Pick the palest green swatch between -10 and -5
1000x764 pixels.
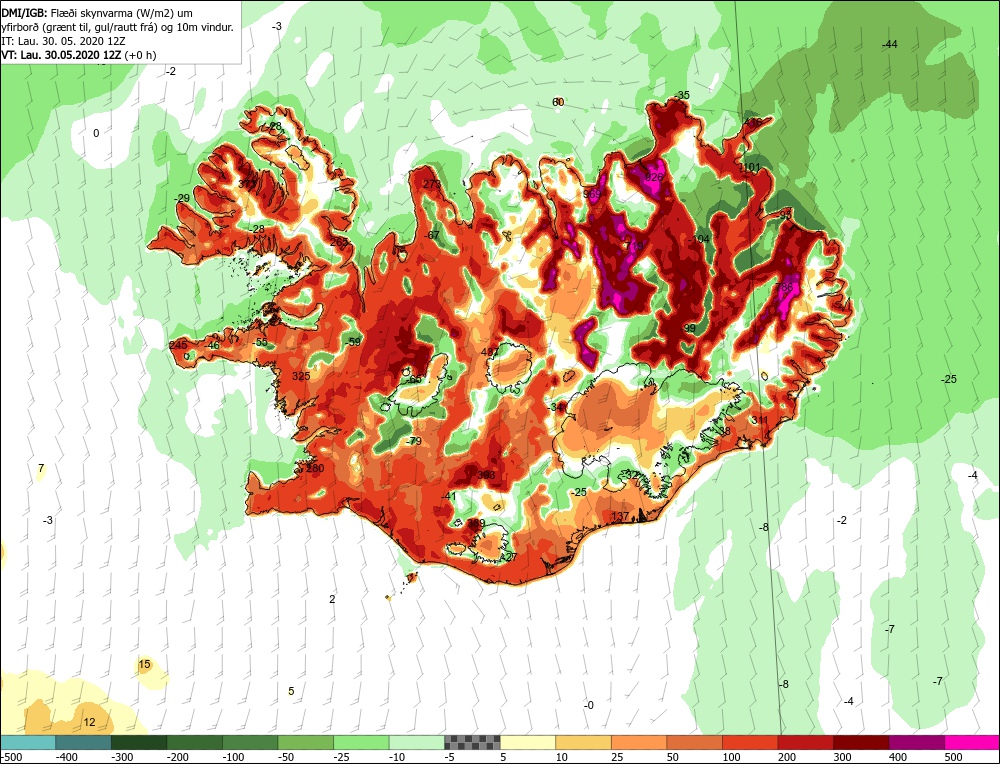pyautogui.click(x=416, y=742)
